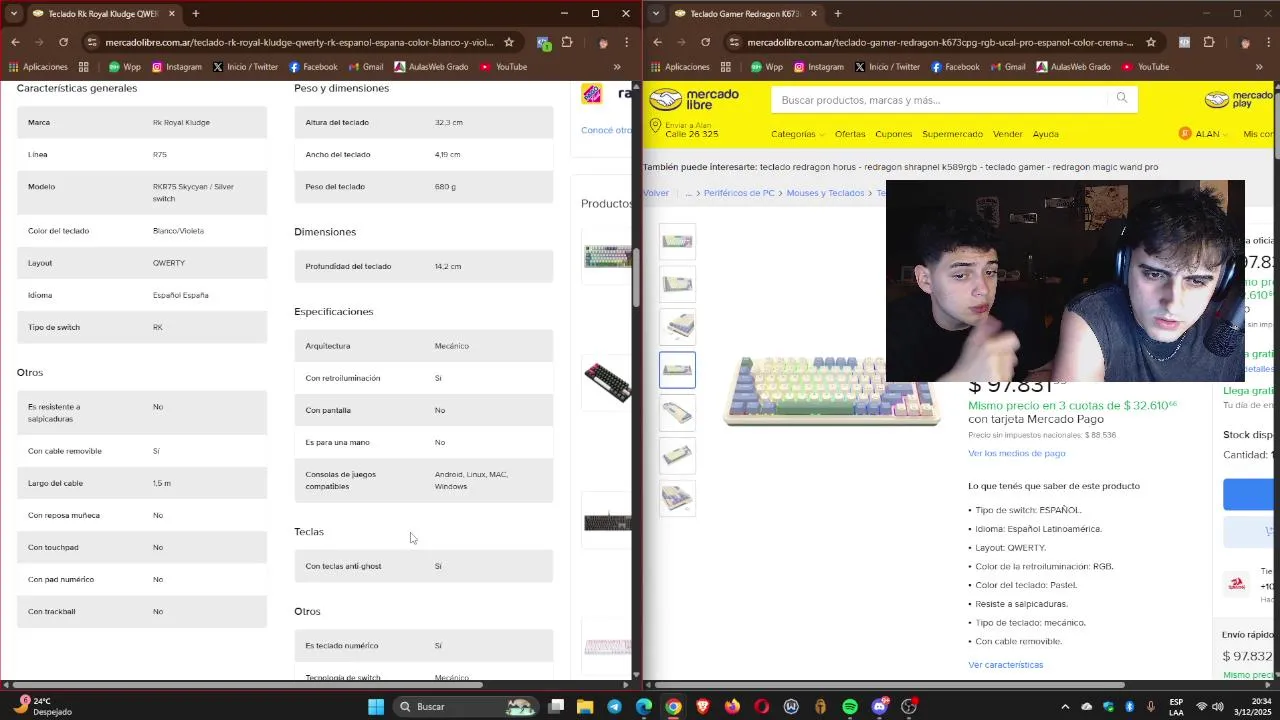1280x720 pixels.
Task: Open the Aplicaciones shortcut in the left window
Action: pos(38,67)
